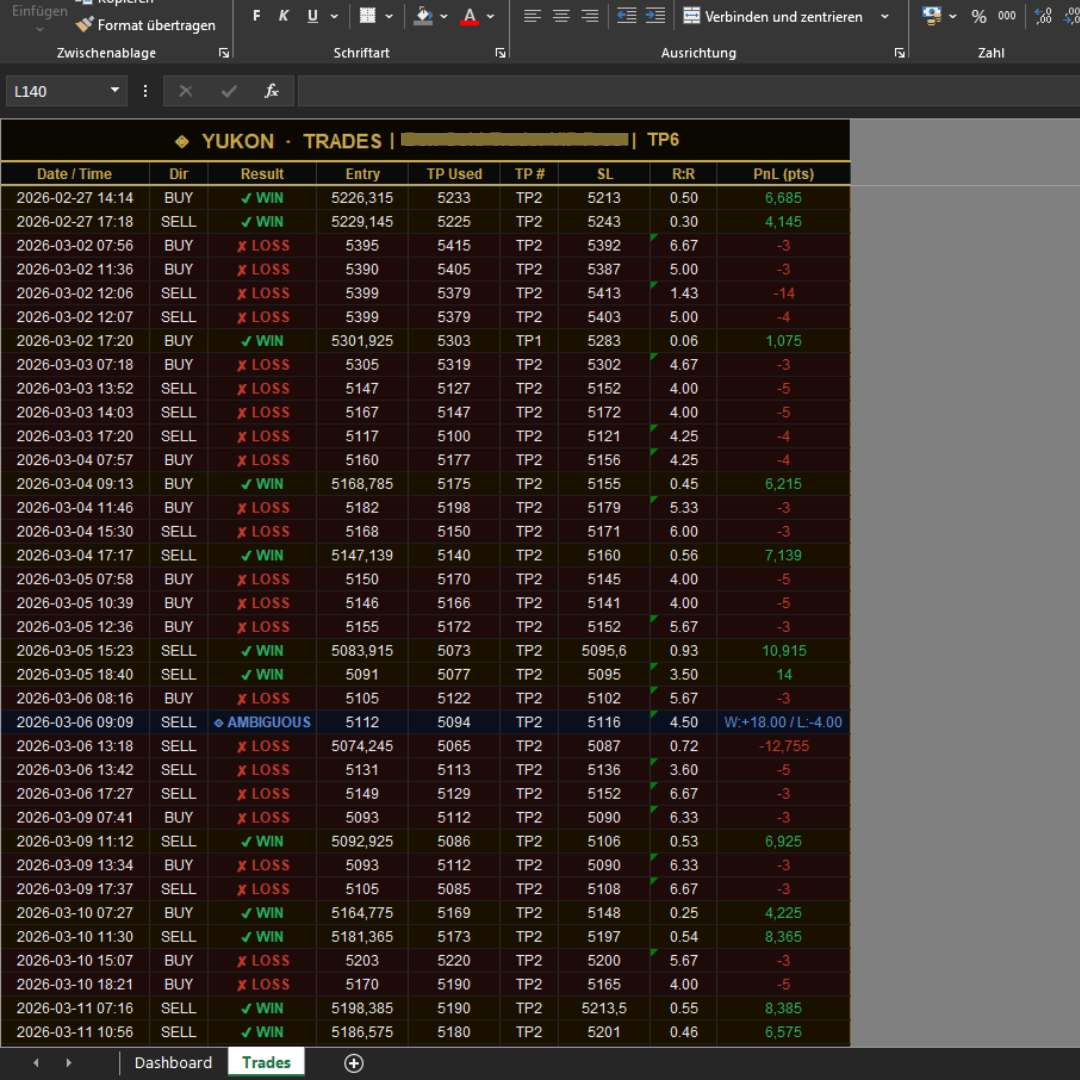
Task: Select the PnL (pts) header cell
Action: click(x=783, y=174)
